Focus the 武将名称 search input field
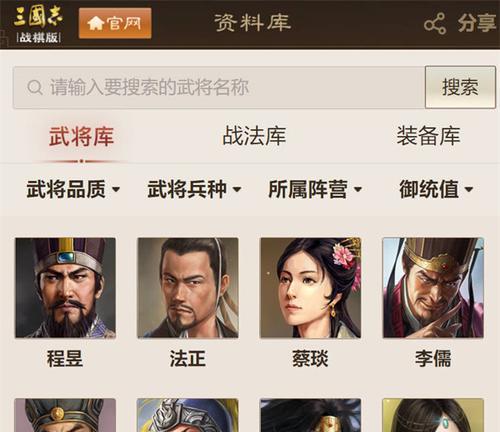500x432 pixels. pyautogui.click(x=219, y=87)
